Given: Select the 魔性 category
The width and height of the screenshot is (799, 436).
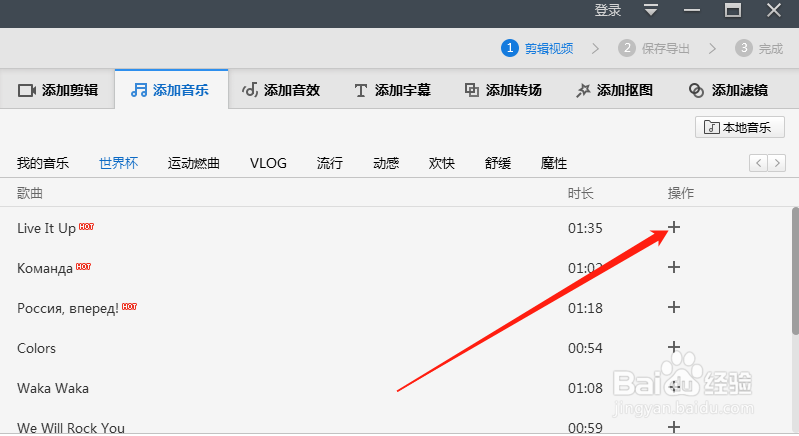Looking at the screenshot, I should pos(553,163).
